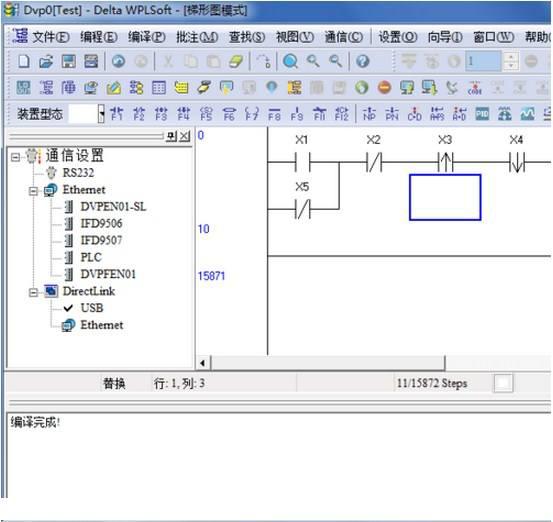Open the 查找(S) menu
This screenshot has height=522, width=553.
point(247,37)
